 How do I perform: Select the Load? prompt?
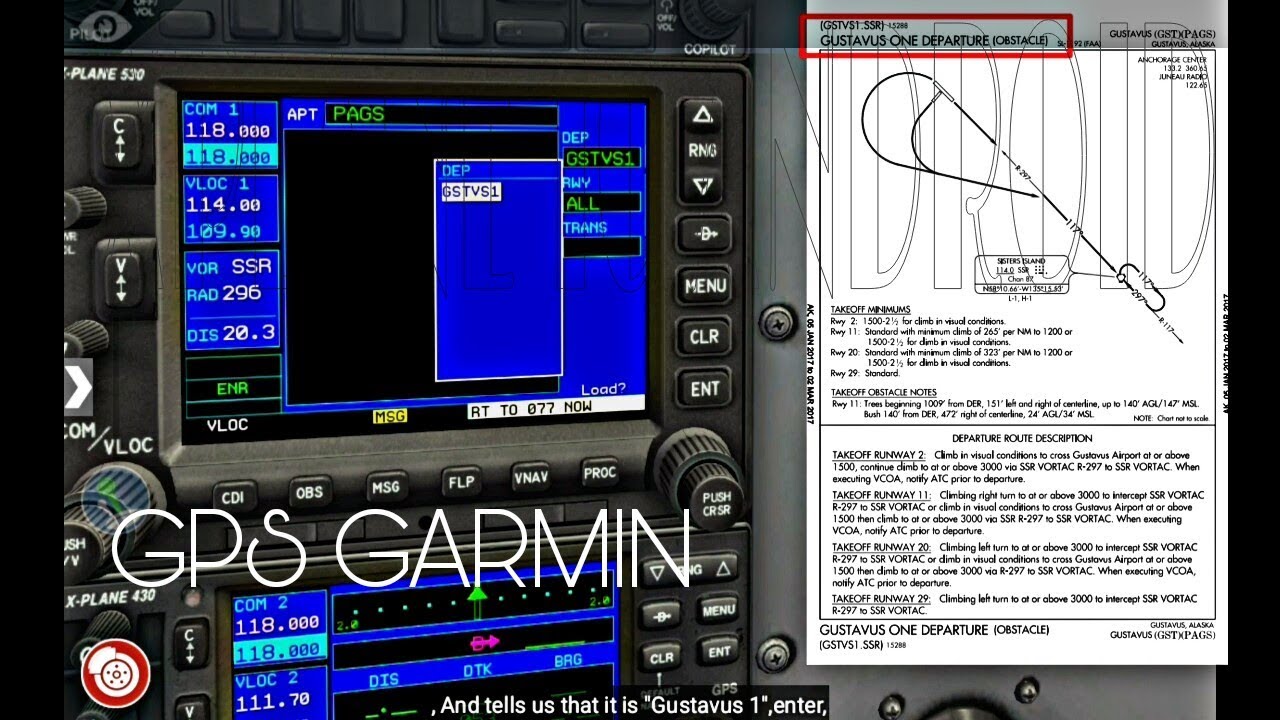(x=604, y=389)
